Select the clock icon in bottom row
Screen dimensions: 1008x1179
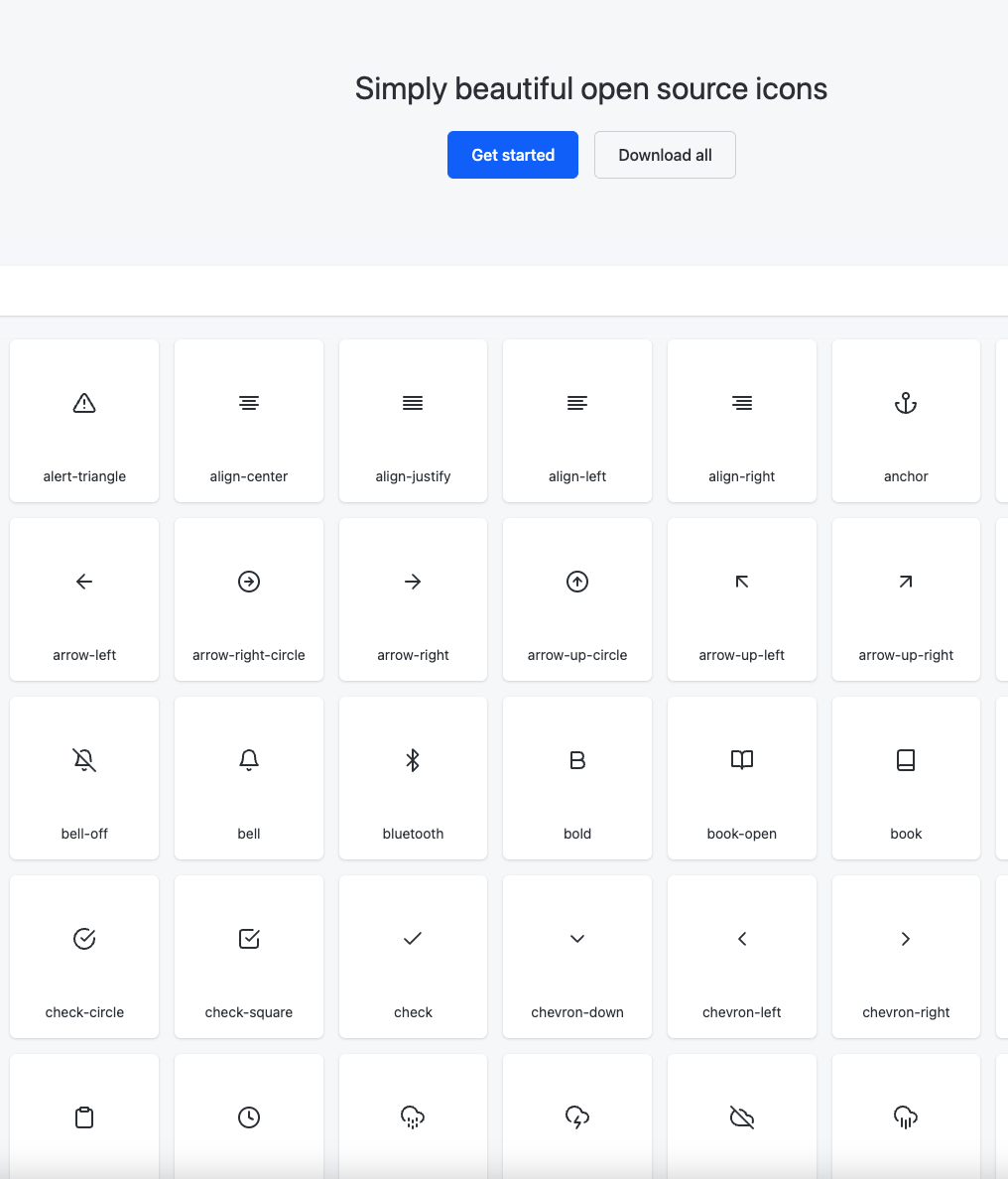[249, 1117]
